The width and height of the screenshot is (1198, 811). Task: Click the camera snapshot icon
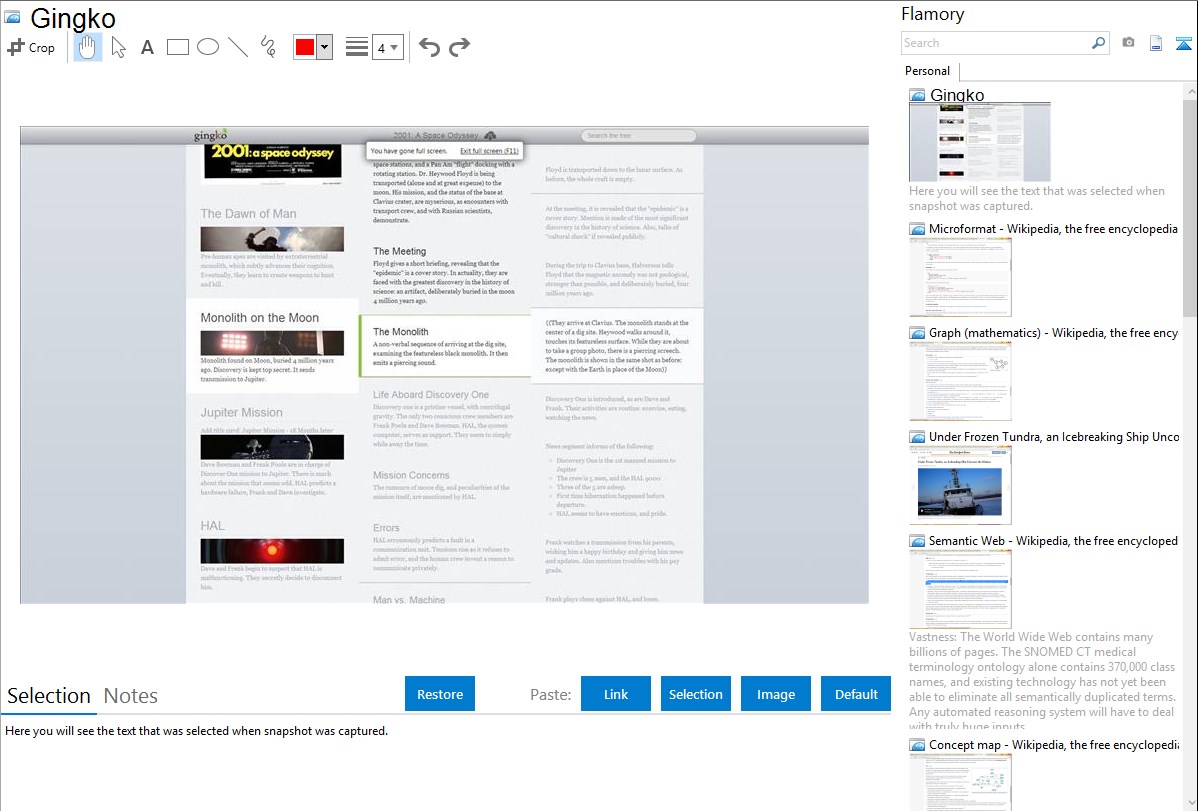(x=1128, y=43)
